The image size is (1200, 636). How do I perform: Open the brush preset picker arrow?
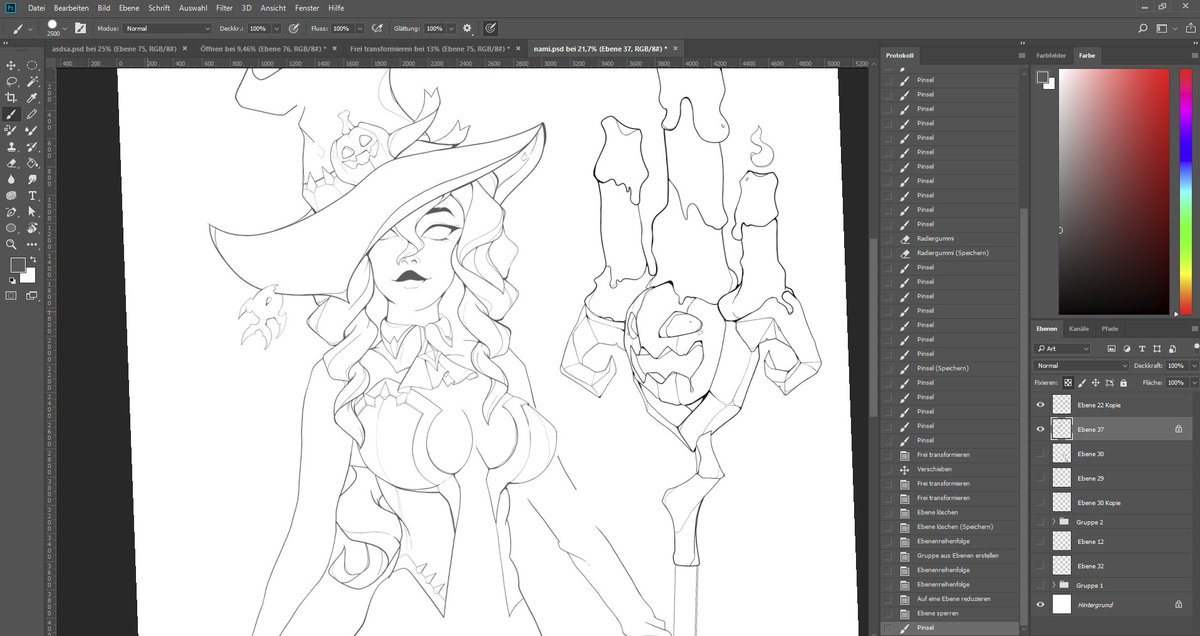[64, 29]
